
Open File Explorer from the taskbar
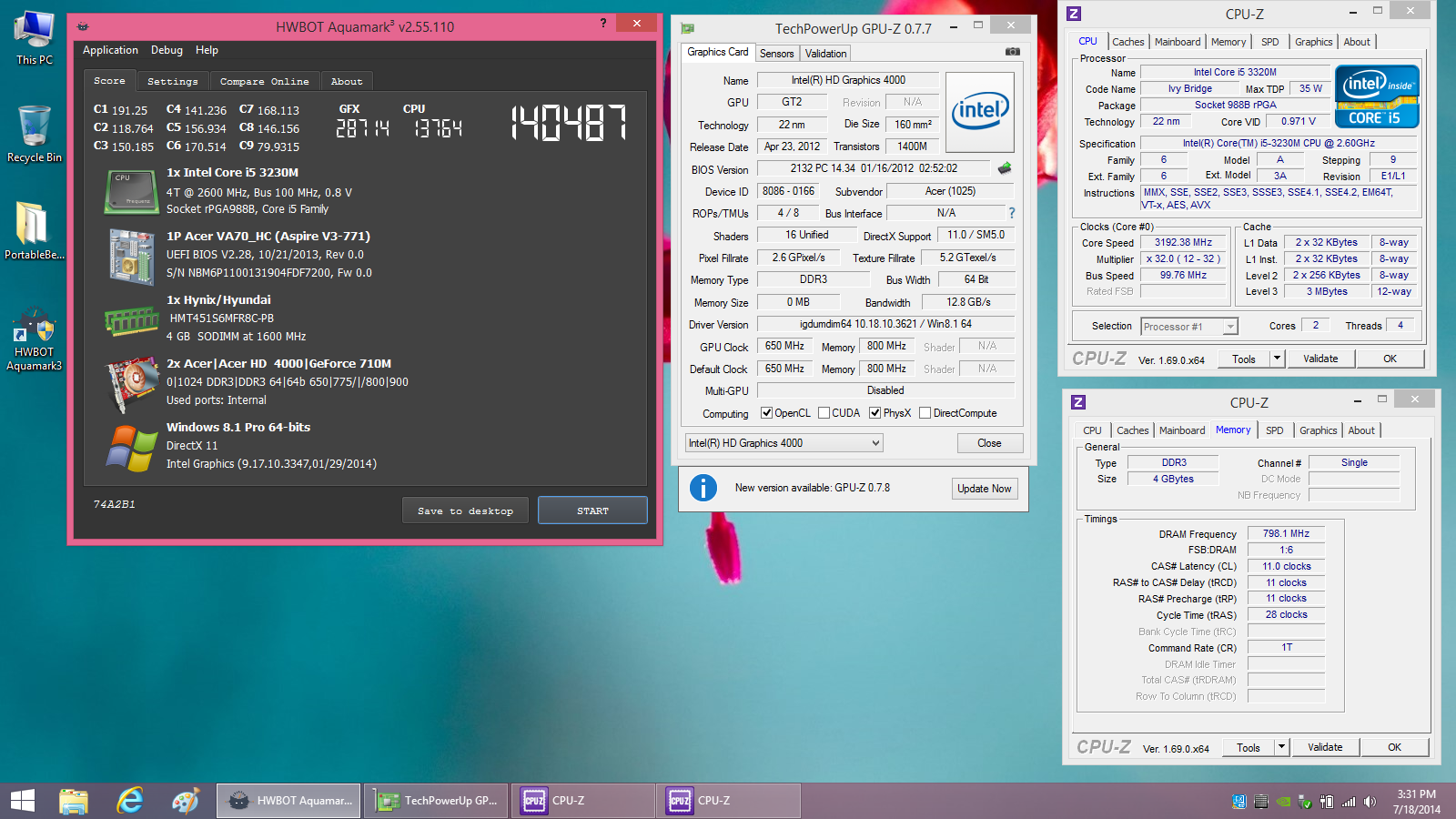(x=74, y=801)
